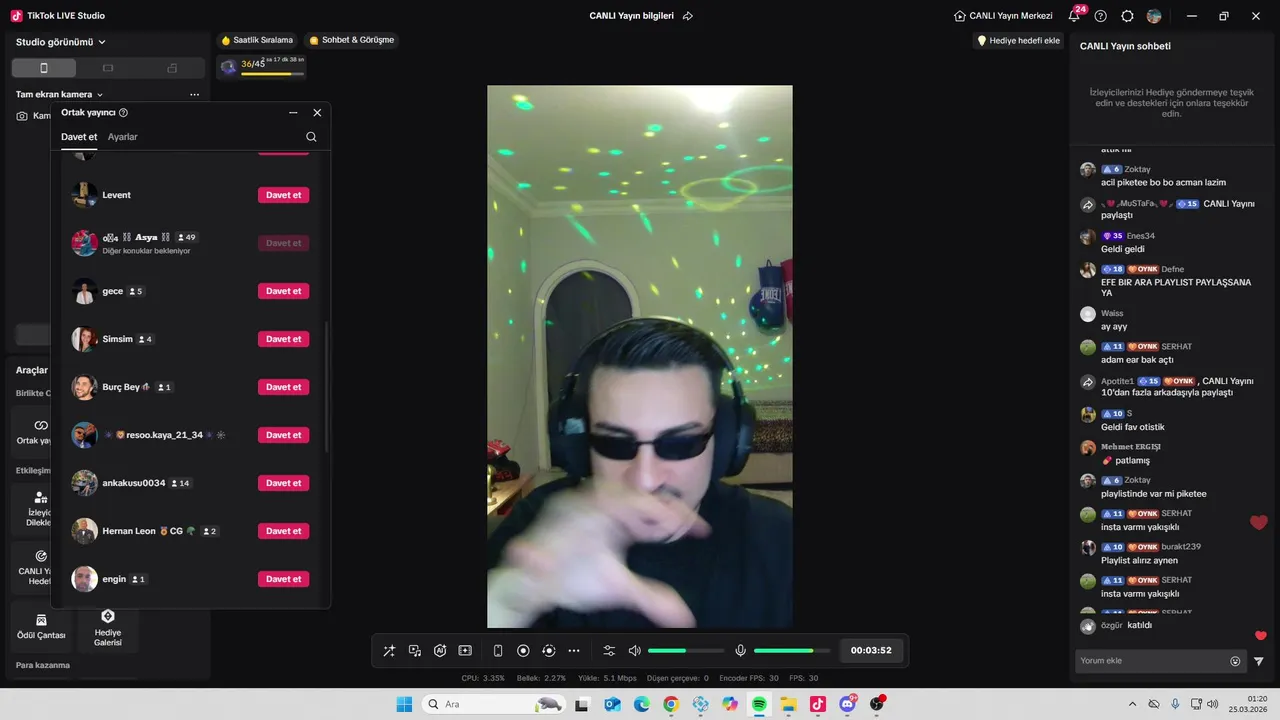Image resolution: width=1280 pixels, height=720 pixels.
Task: Open CANLI Yayın Merkezi
Action: (1003, 16)
